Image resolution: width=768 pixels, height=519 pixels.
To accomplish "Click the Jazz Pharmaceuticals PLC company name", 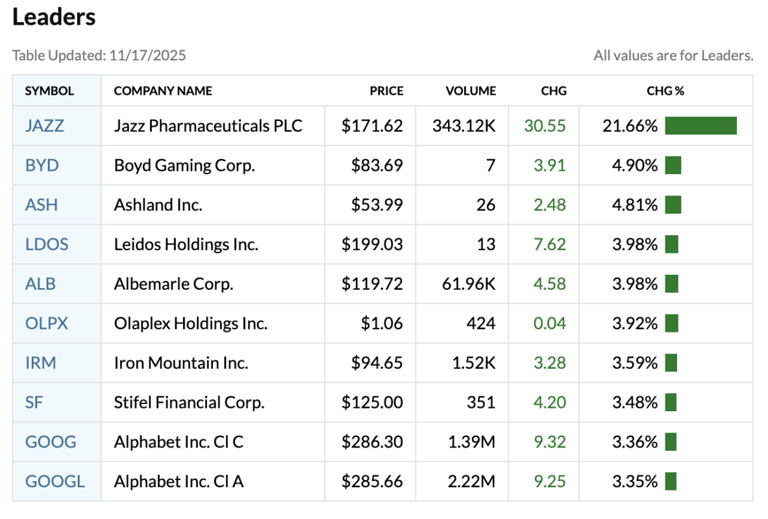I will point(208,126).
